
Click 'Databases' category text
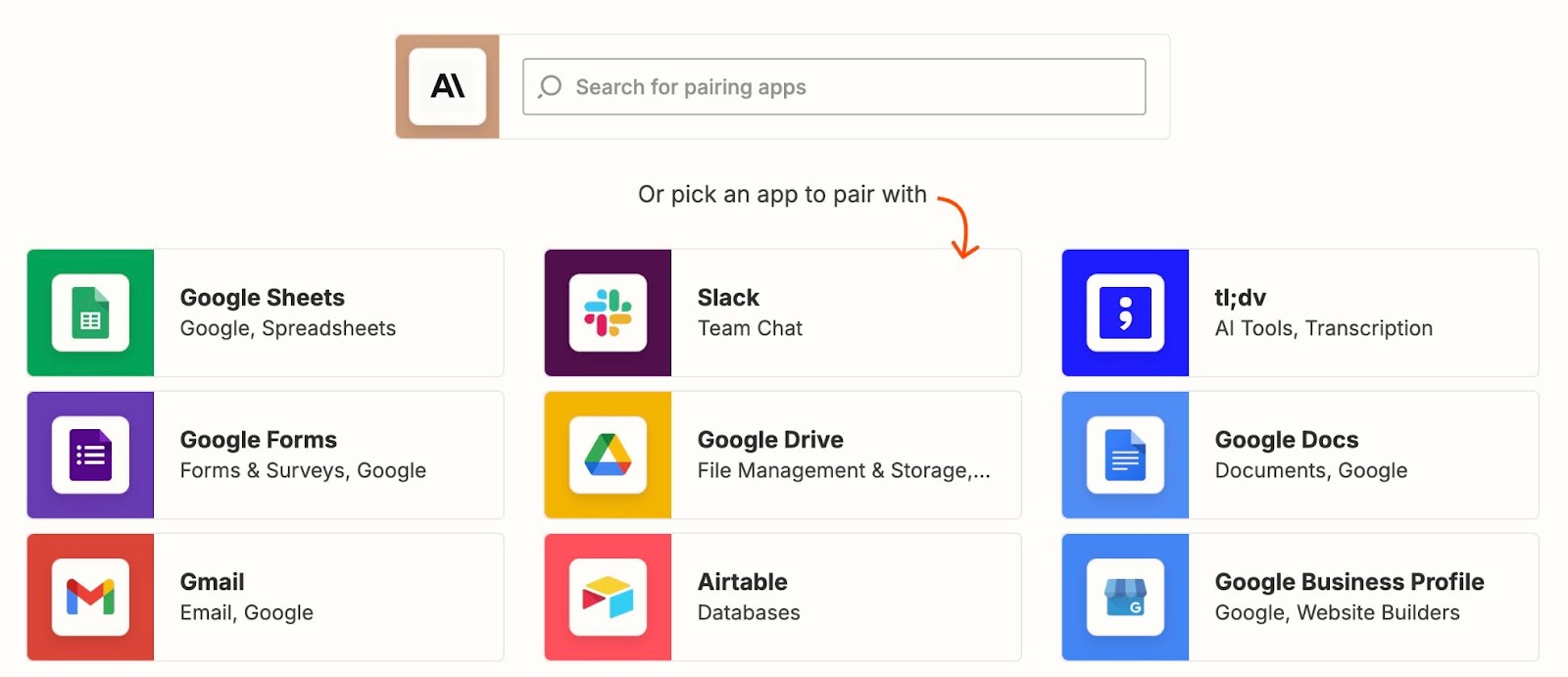point(749,612)
